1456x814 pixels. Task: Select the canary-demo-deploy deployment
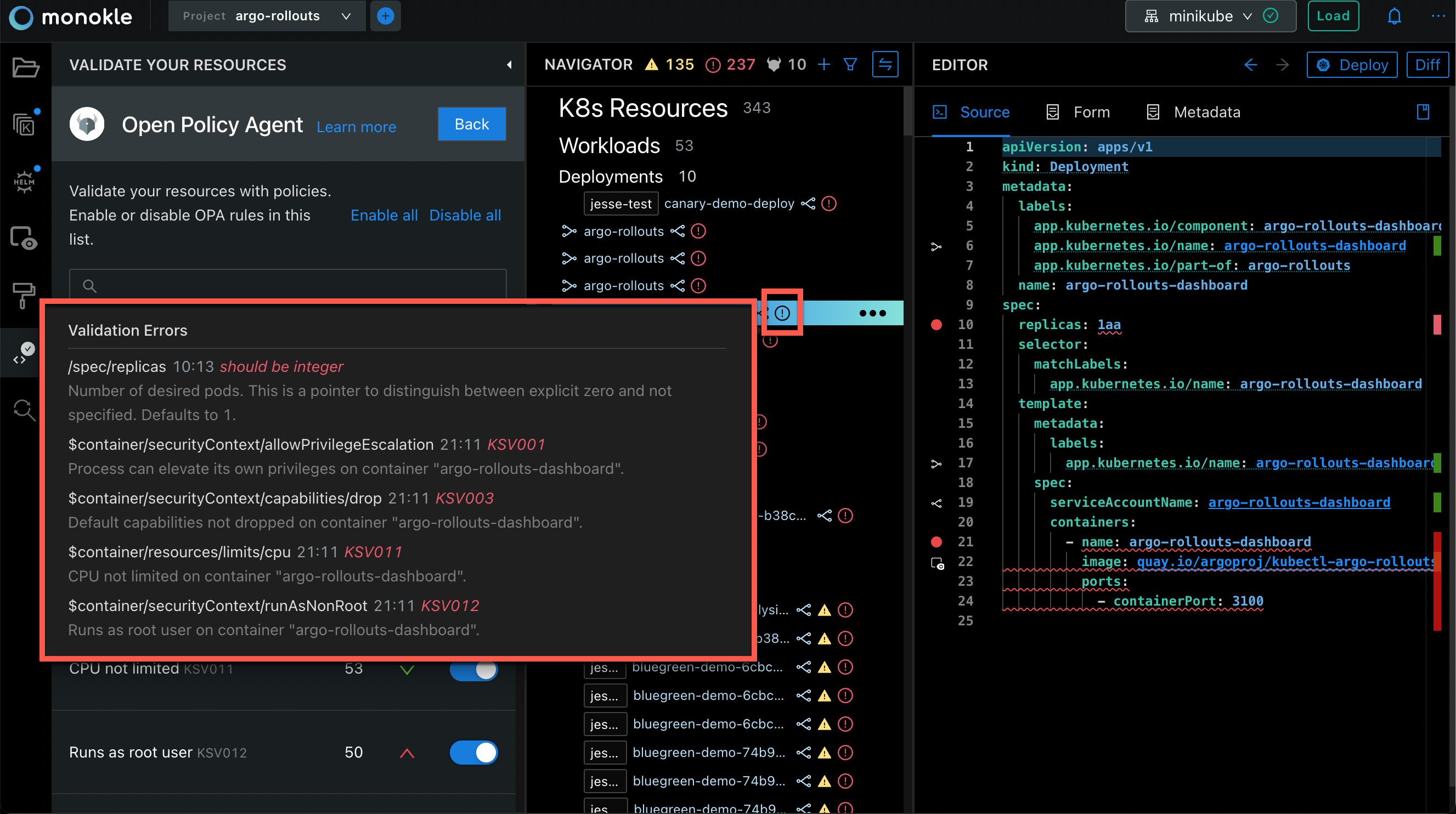(729, 203)
